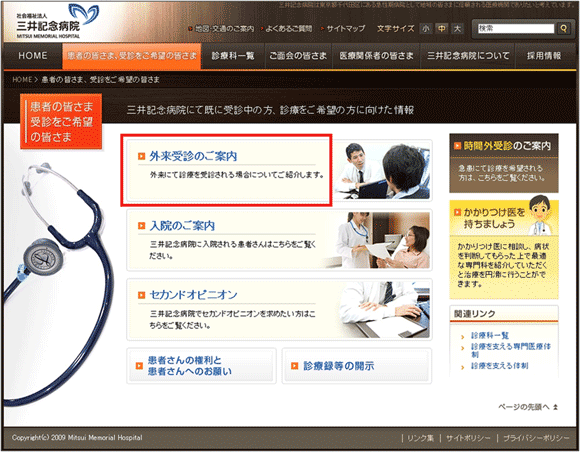Open 採用情報 nav item
Image resolution: width=580 pixels, height=452 pixels.
click(x=544, y=56)
